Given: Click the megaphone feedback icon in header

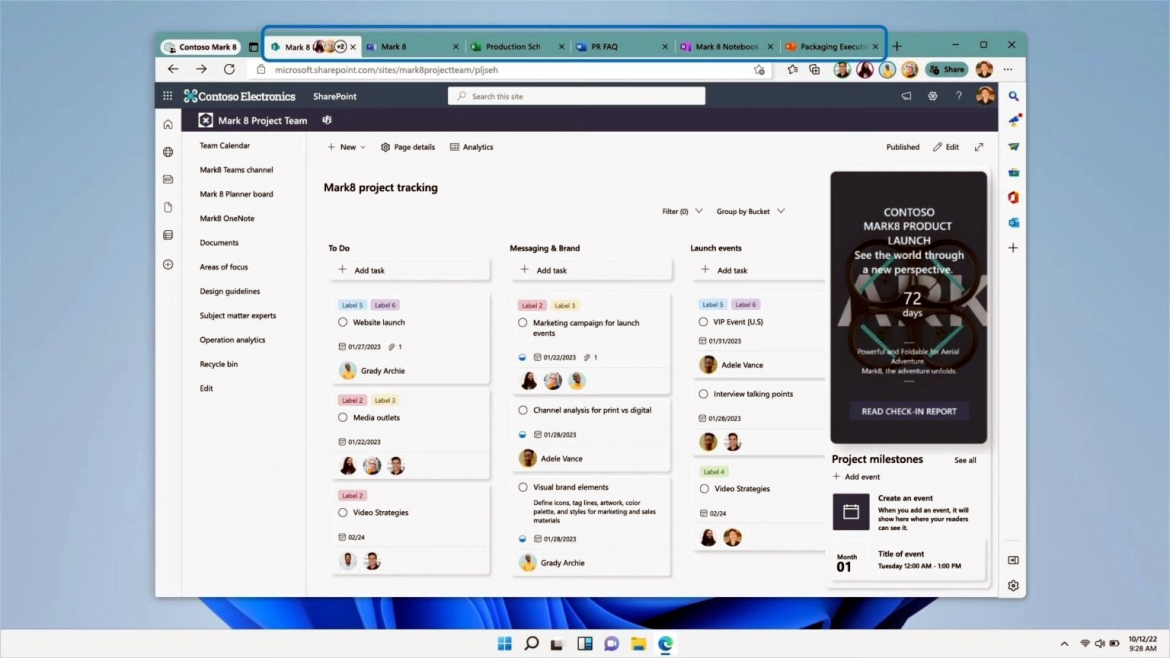Looking at the screenshot, I should [x=906, y=96].
